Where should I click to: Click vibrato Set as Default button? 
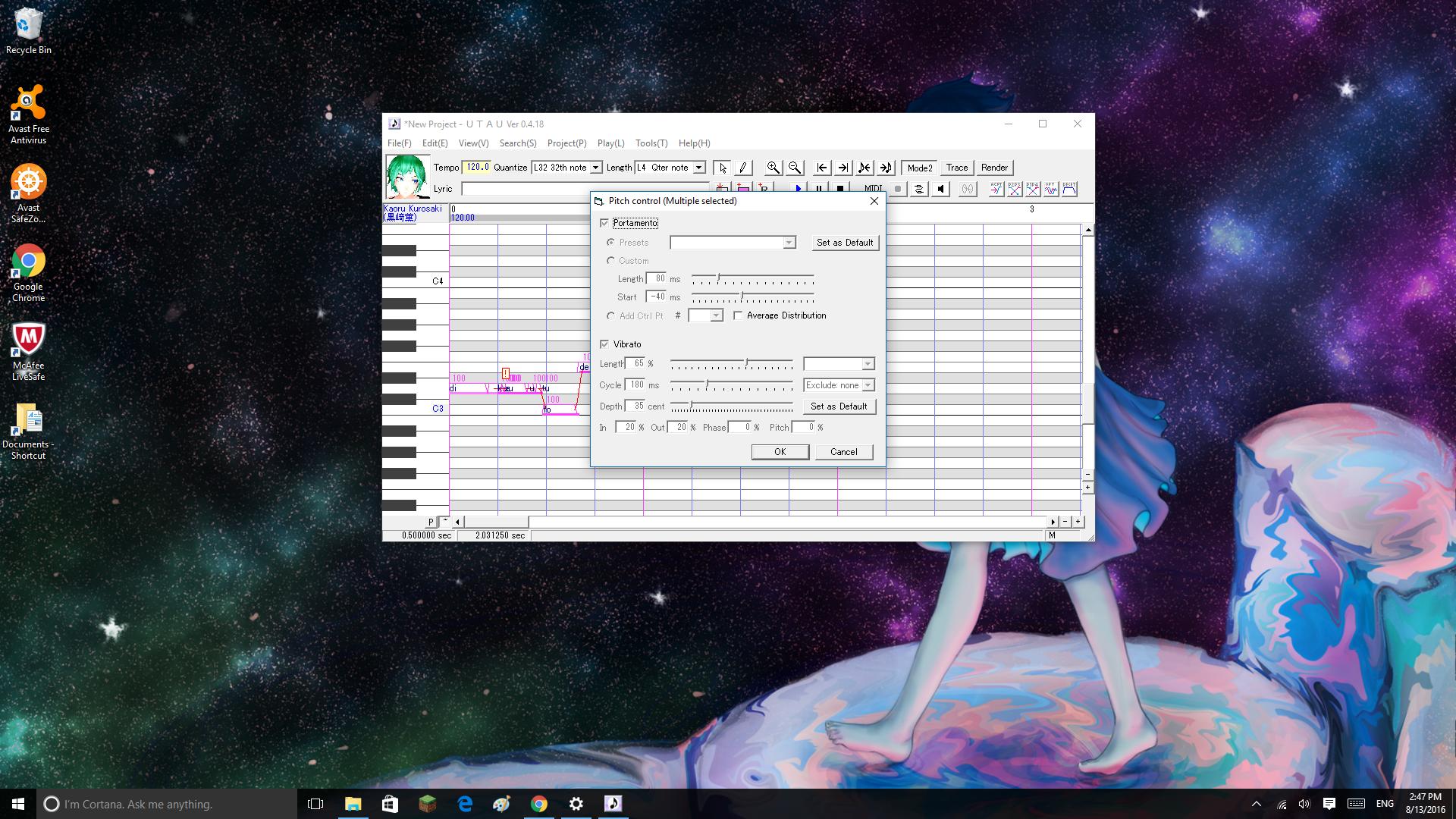pyautogui.click(x=839, y=406)
